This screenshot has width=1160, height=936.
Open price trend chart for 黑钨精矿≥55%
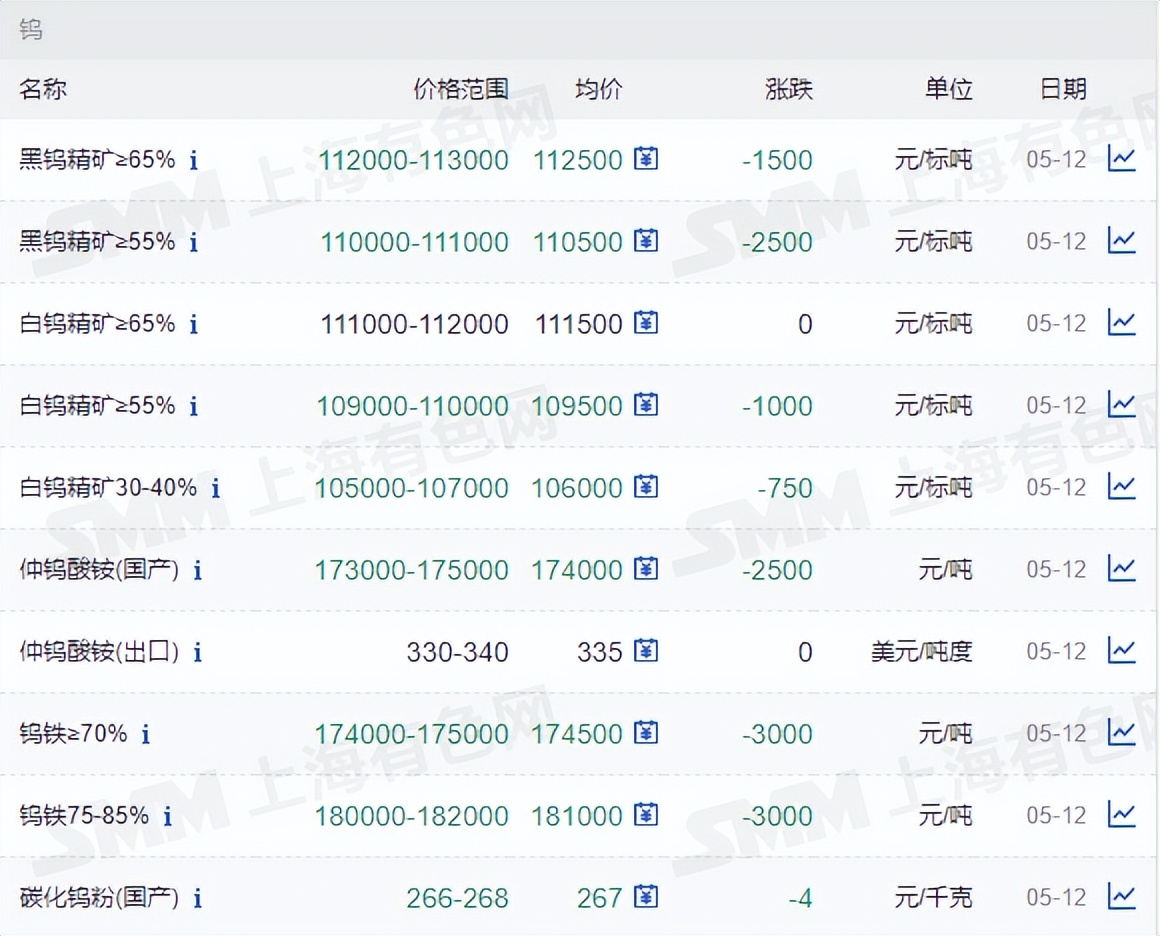(x=1122, y=240)
